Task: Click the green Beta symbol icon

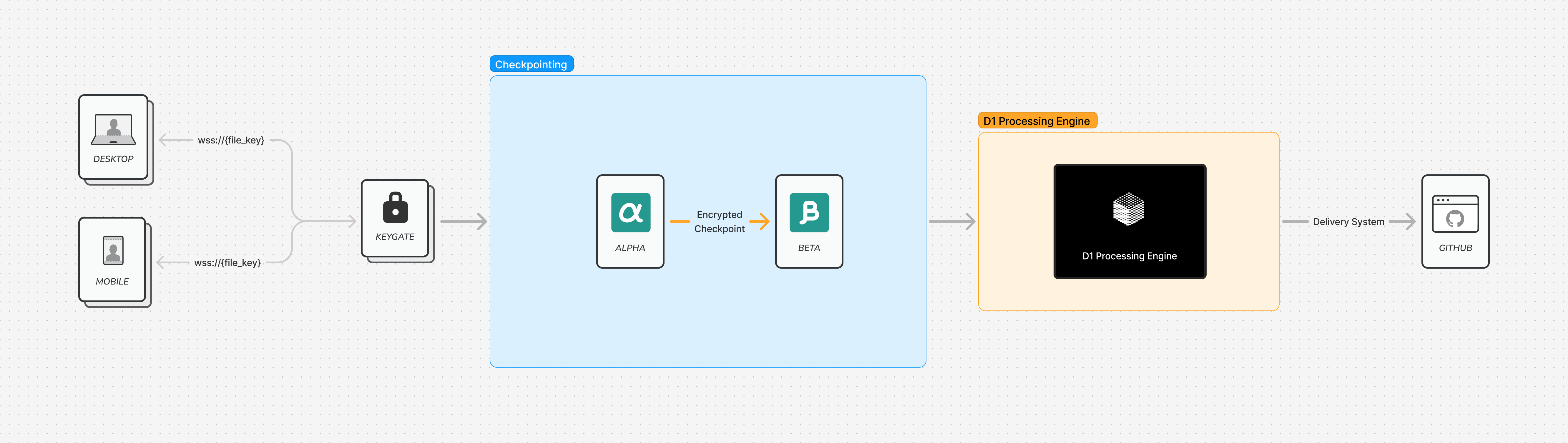Action: [x=809, y=213]
